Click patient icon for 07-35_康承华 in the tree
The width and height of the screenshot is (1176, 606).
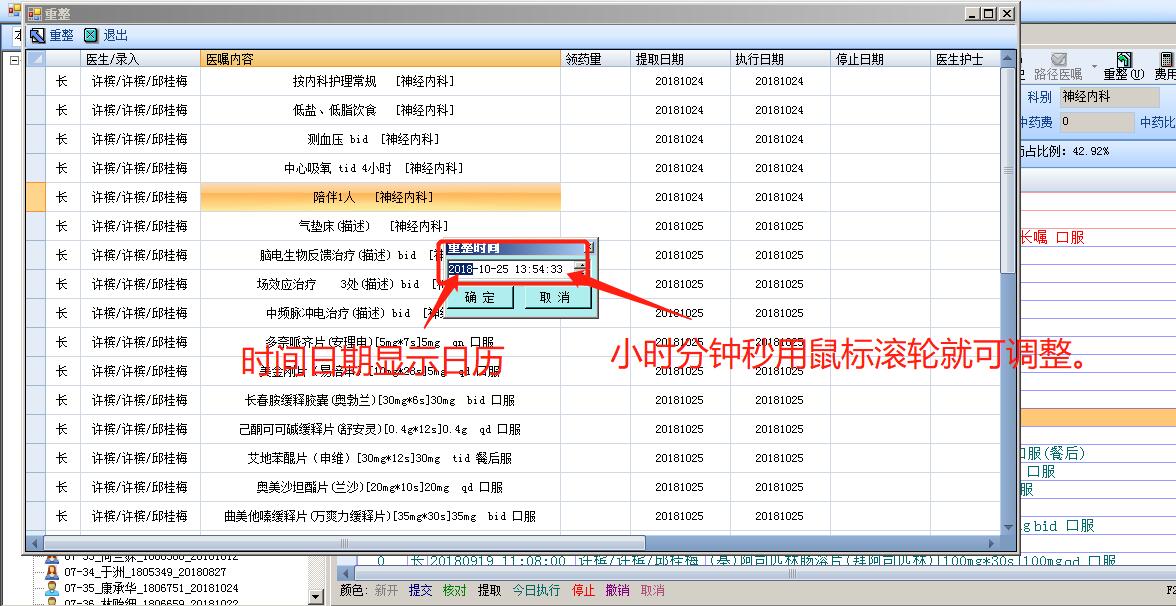click(52, 589)
